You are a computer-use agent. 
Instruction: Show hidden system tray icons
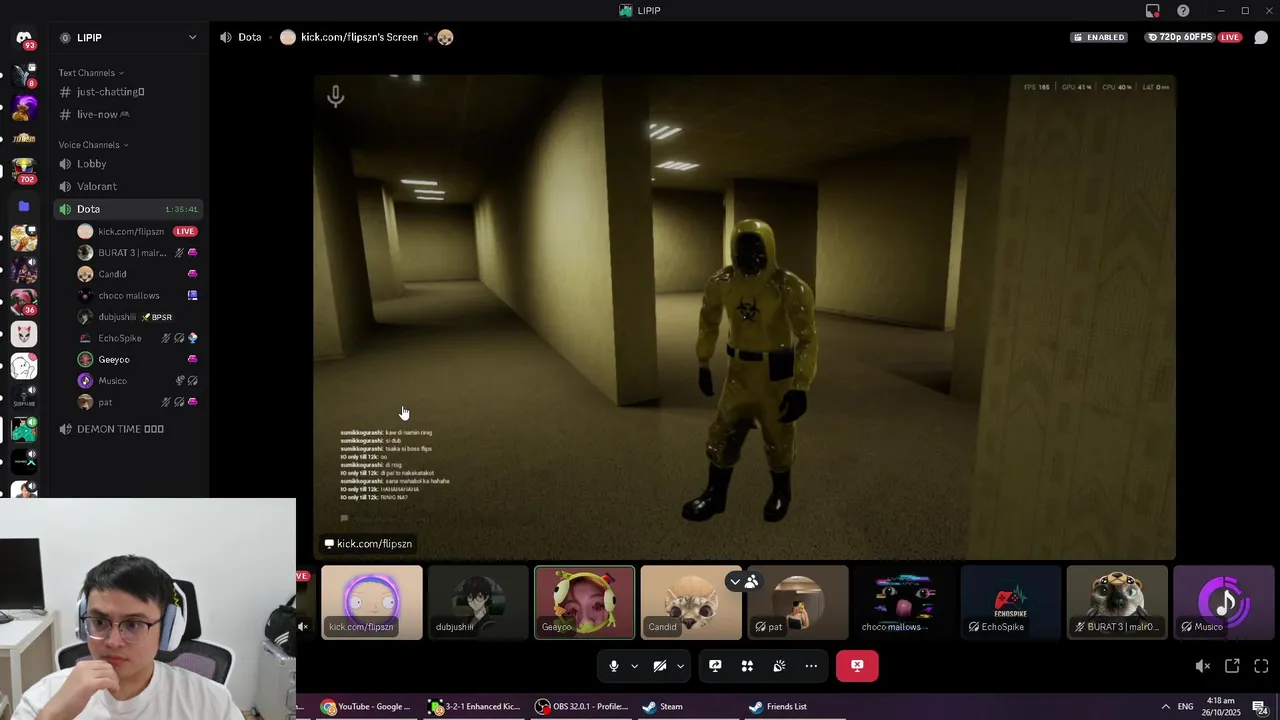click(1165, 707)
